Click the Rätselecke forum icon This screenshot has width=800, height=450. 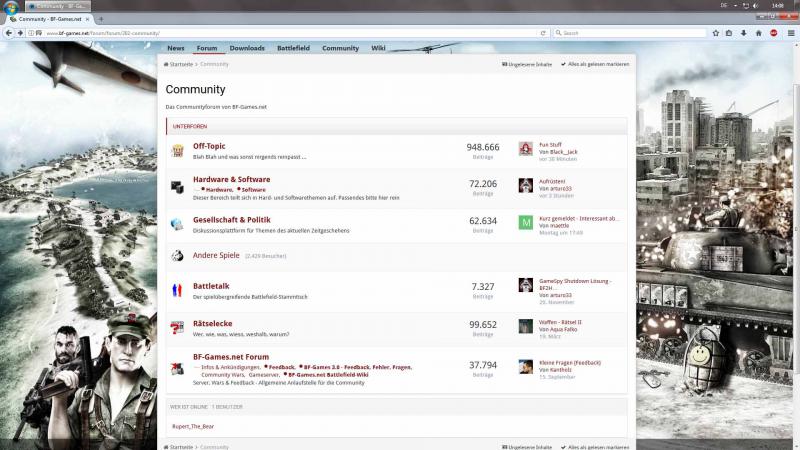(176, 326)
